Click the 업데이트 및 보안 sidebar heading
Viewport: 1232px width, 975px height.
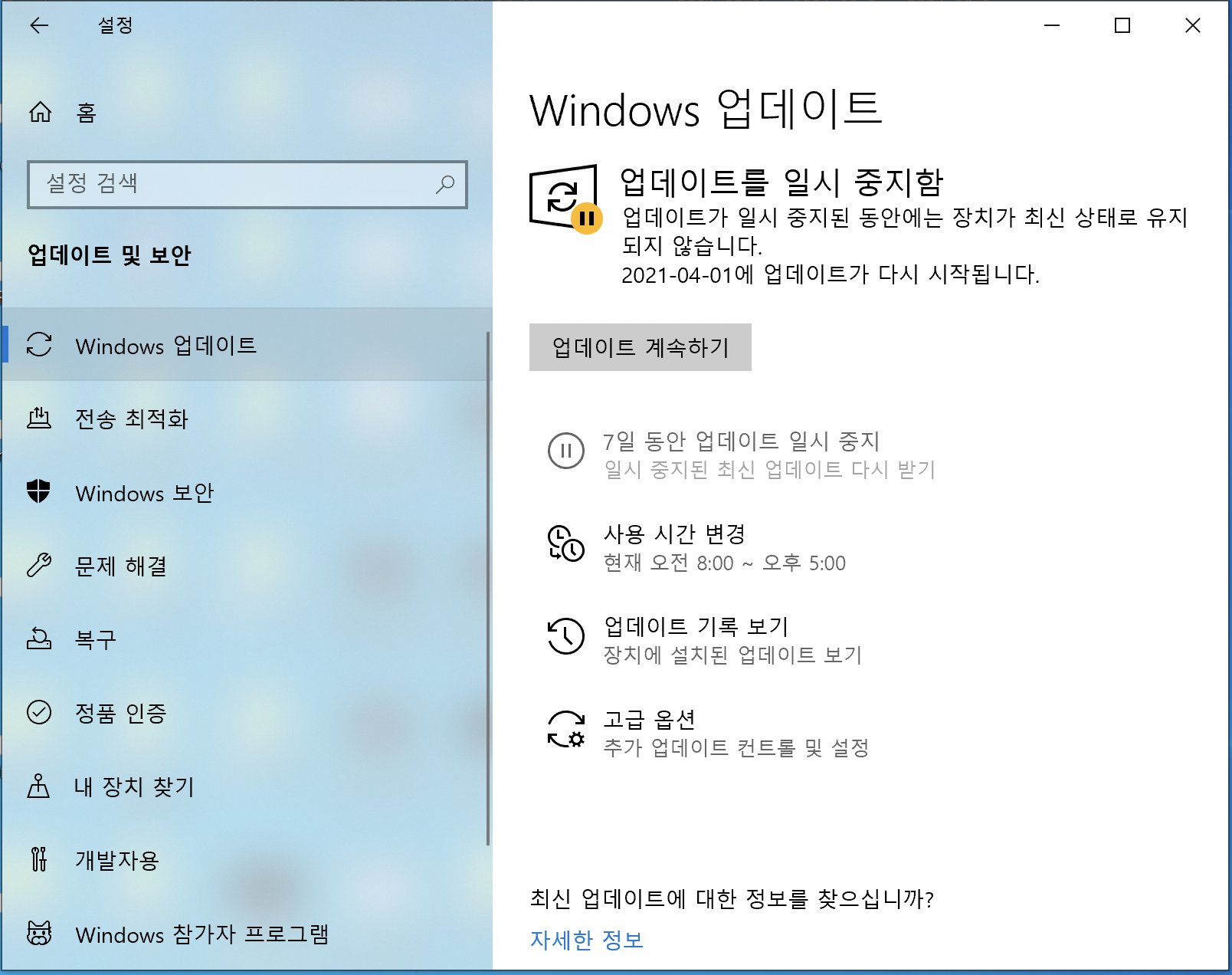pyautogui.click(x=110, y=254)
